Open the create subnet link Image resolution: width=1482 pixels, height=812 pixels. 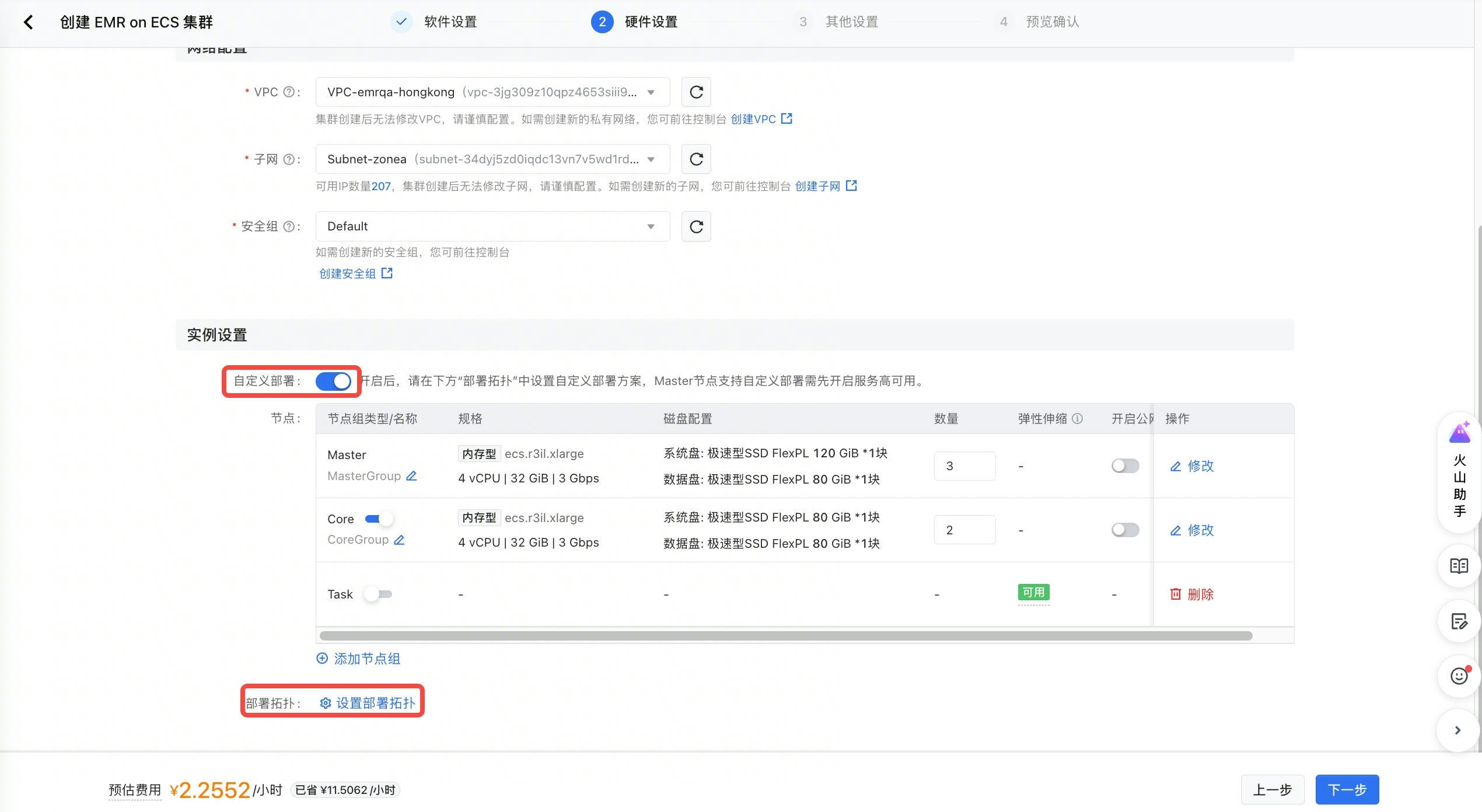(826, 186)
